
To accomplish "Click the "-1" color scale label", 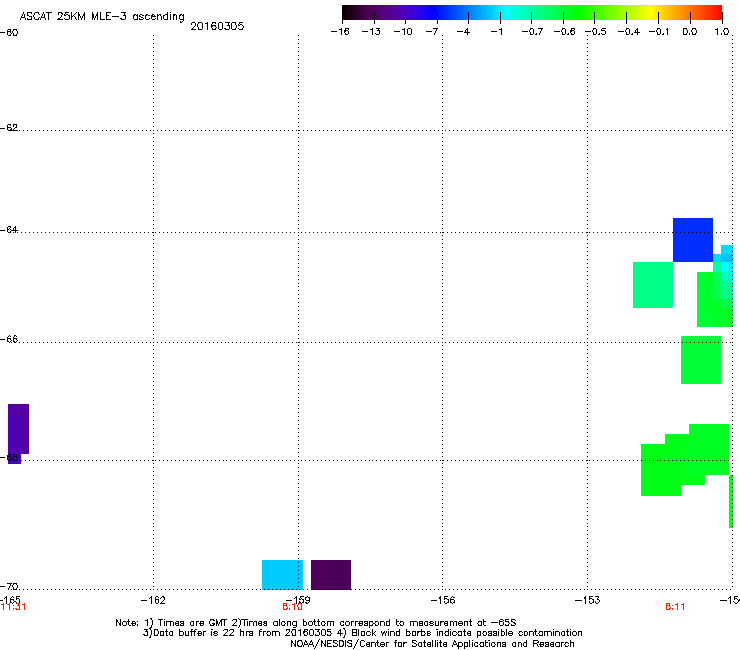I will point(496,32).
